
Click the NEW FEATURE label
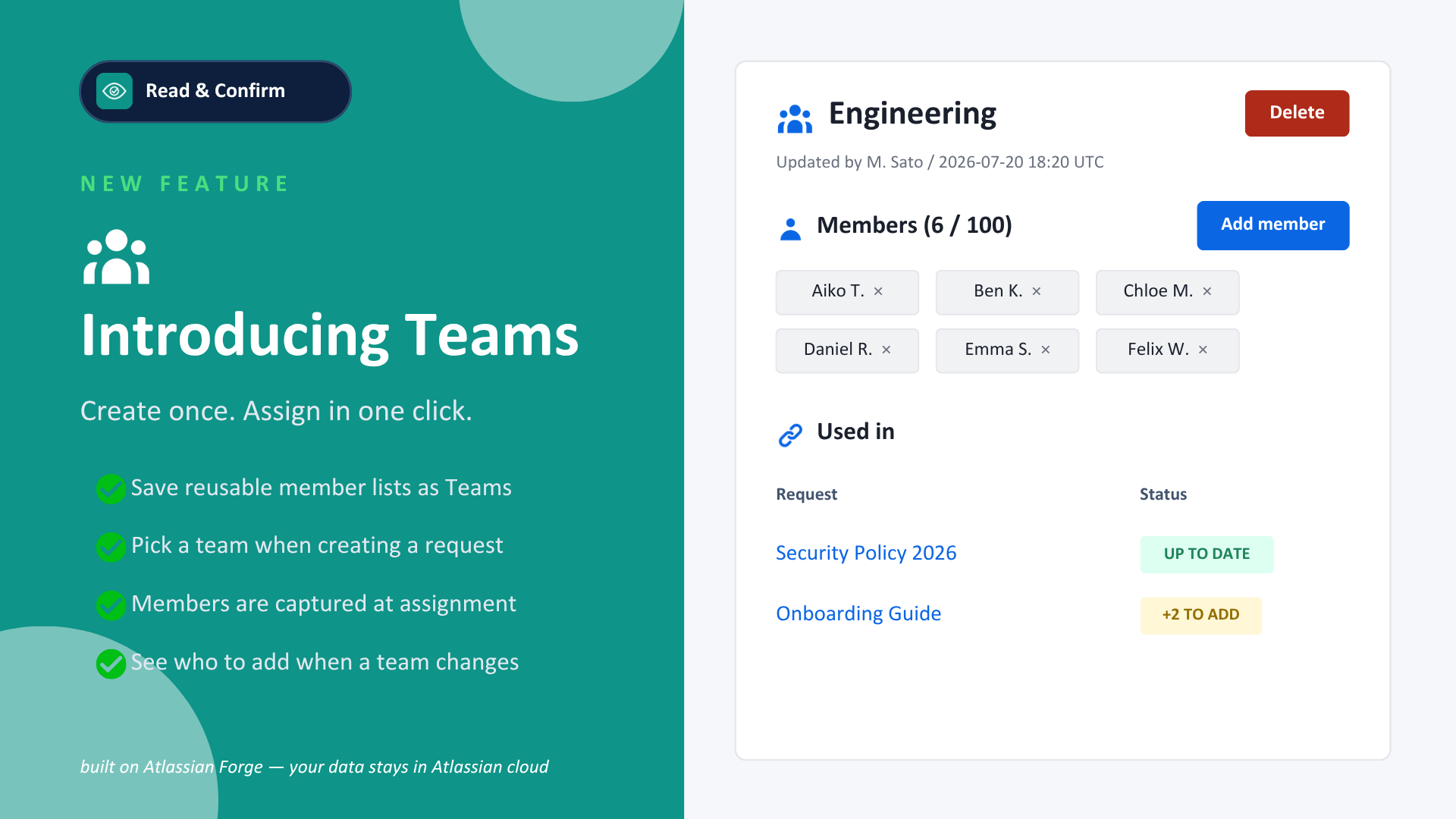(x=184, y=184)
